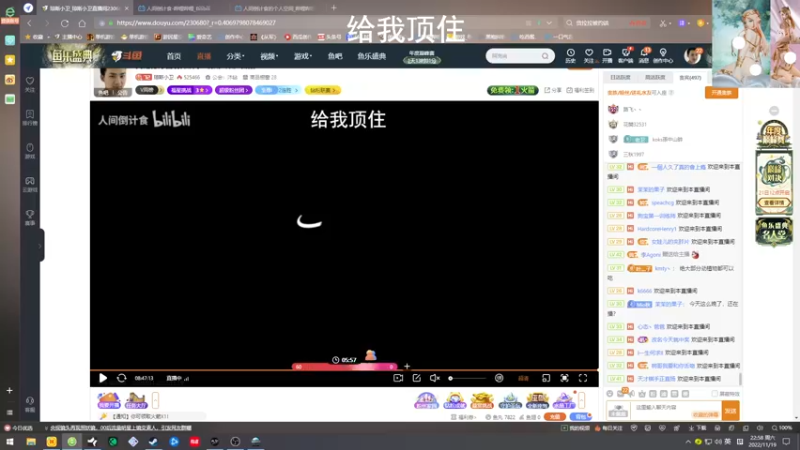
Task: Click the plus icon beside progress bar
Action: 407,366
